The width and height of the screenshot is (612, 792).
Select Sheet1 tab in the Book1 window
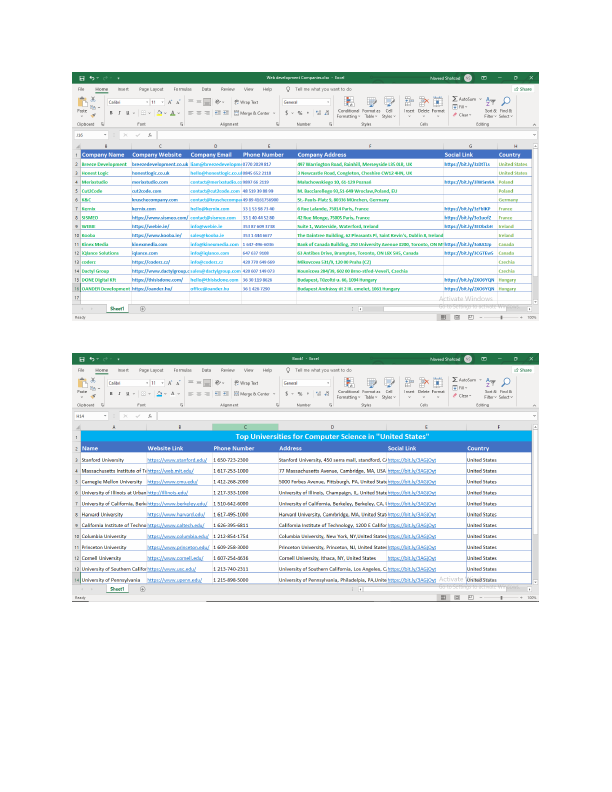click(x=117, y=589)
